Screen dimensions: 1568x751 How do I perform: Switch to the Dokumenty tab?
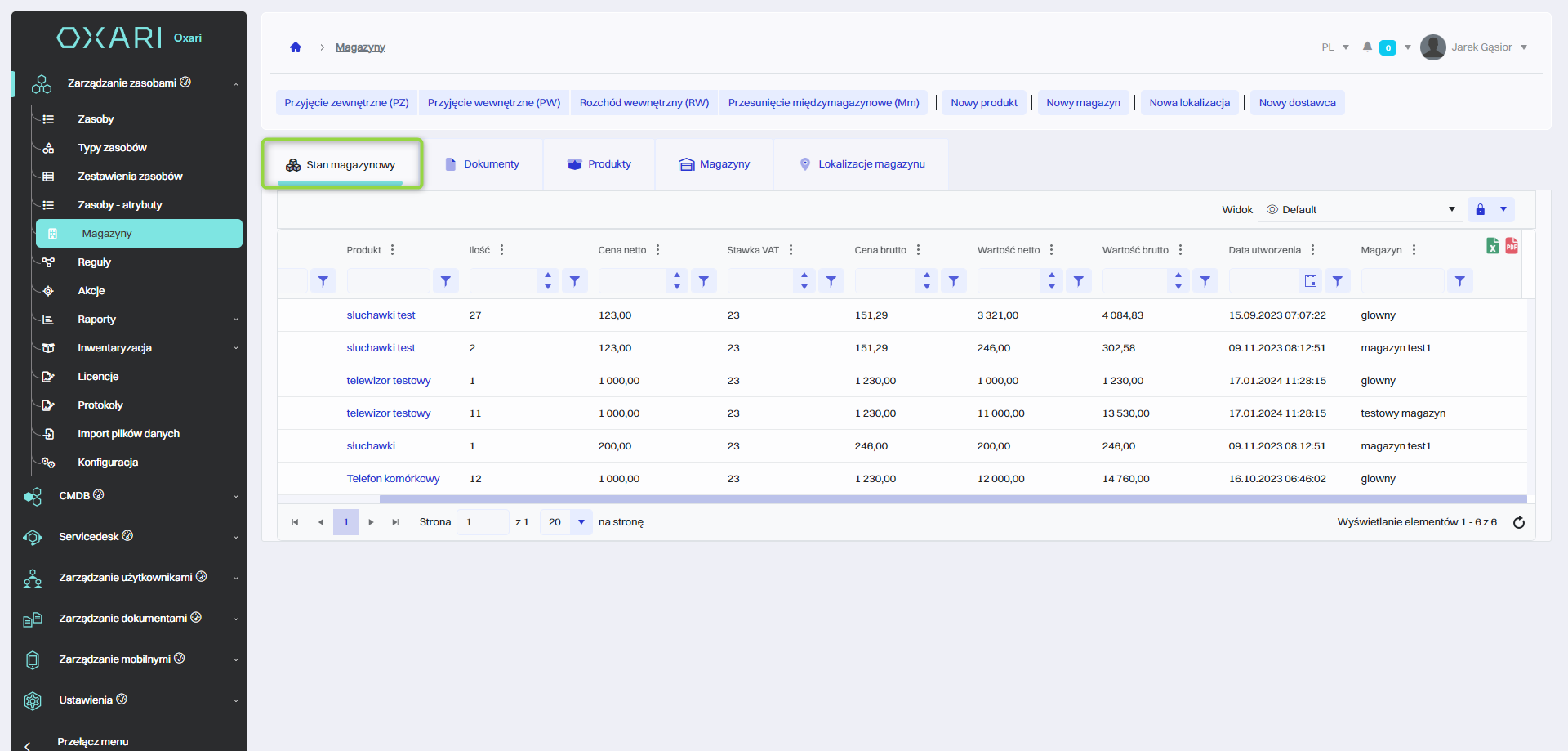tap(483, 164)
